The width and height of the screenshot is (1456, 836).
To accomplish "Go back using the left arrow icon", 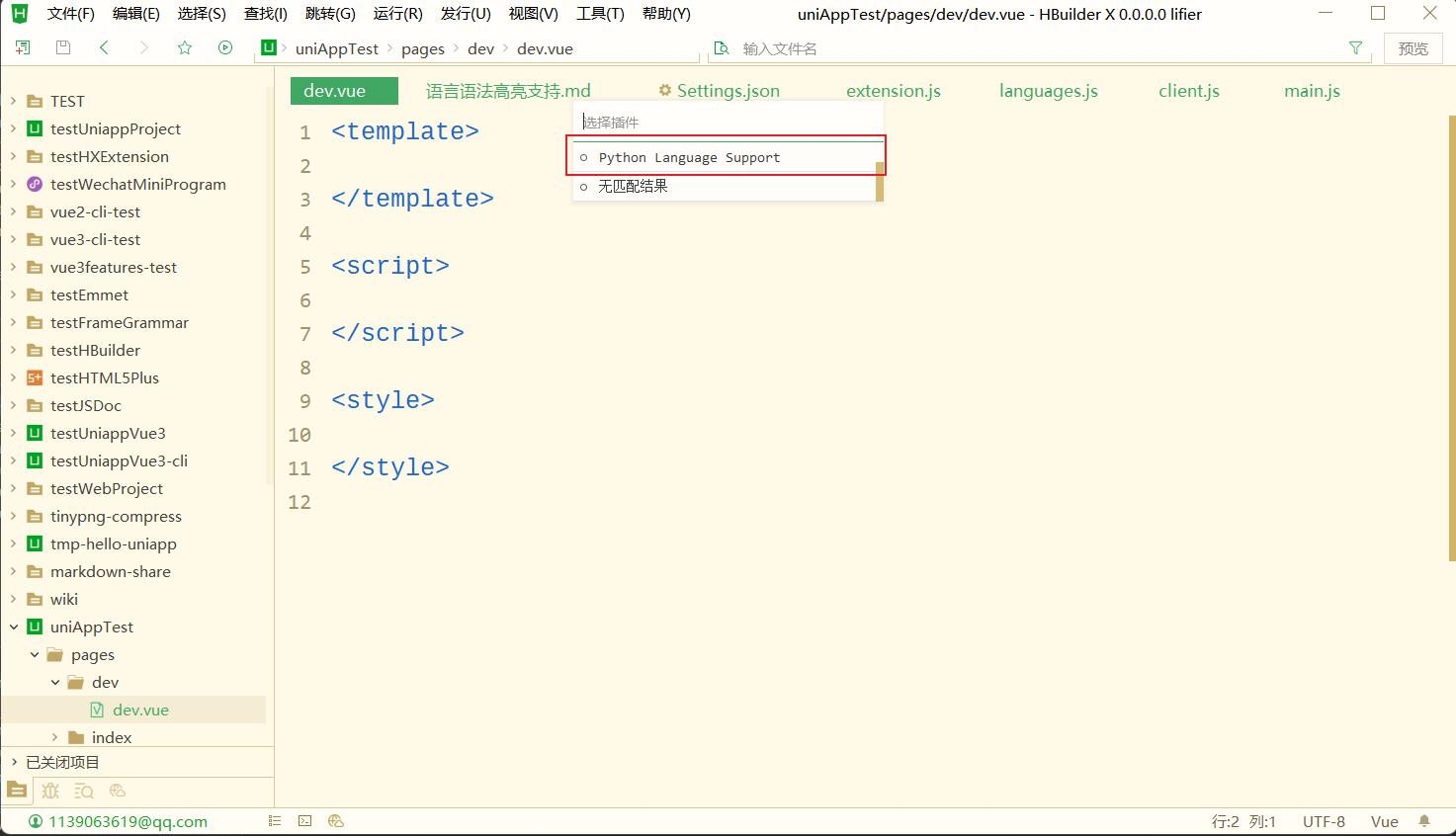I will click(x=104, y=47).
